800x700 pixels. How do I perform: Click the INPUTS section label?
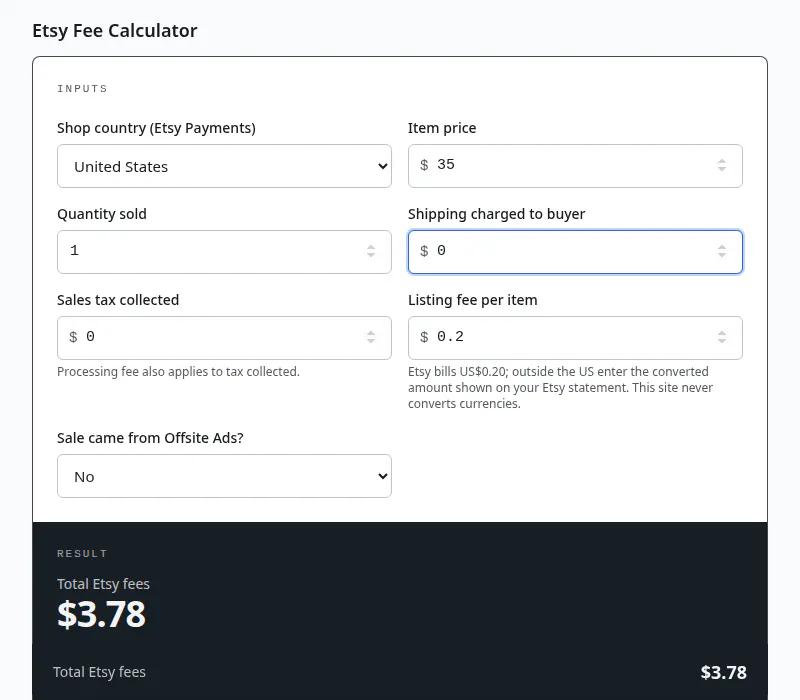coord(82,89)
